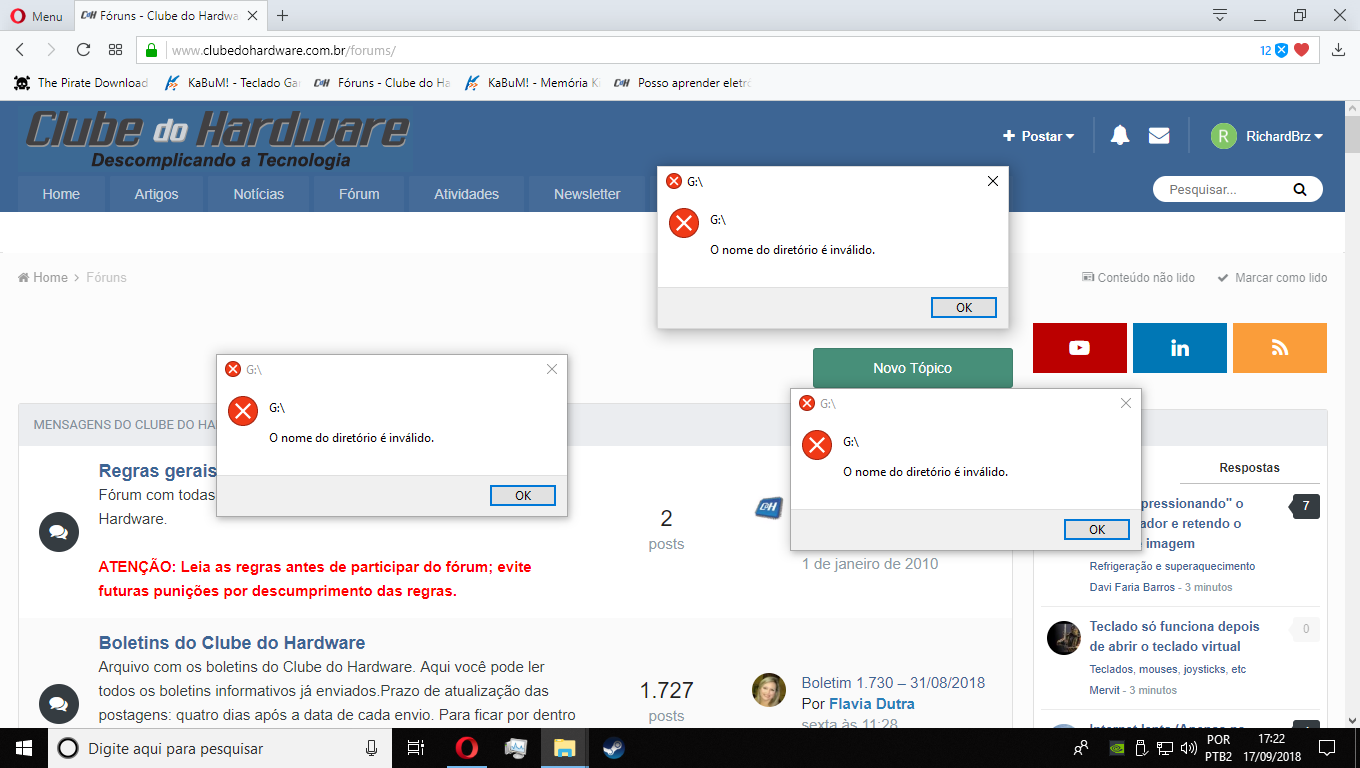1360x768 pixels.
Task: Click Cortana microphone icon
Action: click(x=371, y=748)
